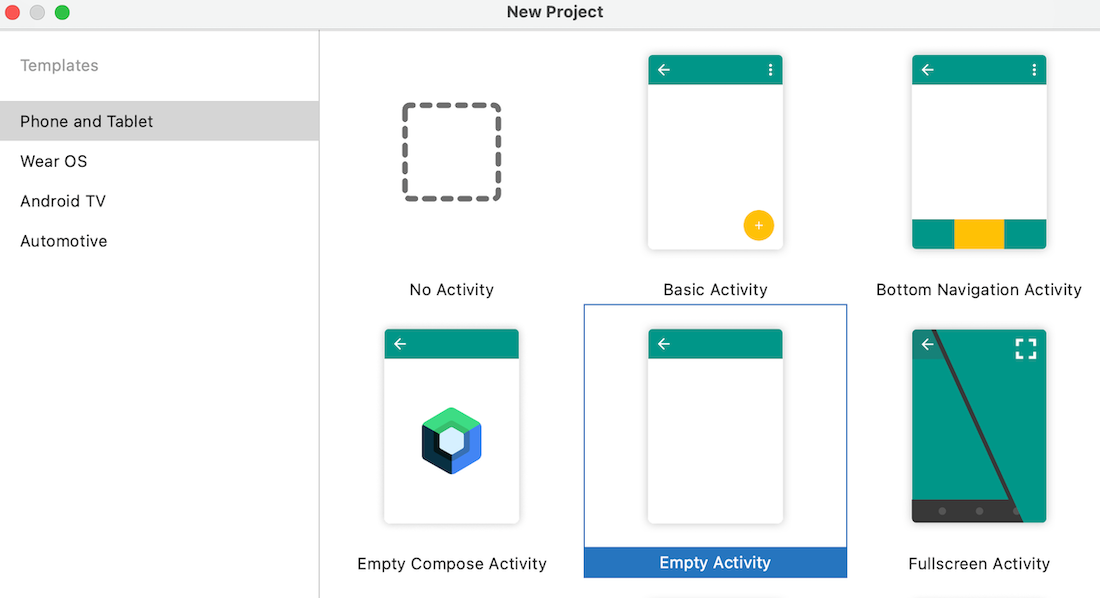Image resolution: width=1100 pixels, height=598 pixels.
Task: Click the three-dot icon in Bottom Navigation preview
Action: tap(1034, 70)
